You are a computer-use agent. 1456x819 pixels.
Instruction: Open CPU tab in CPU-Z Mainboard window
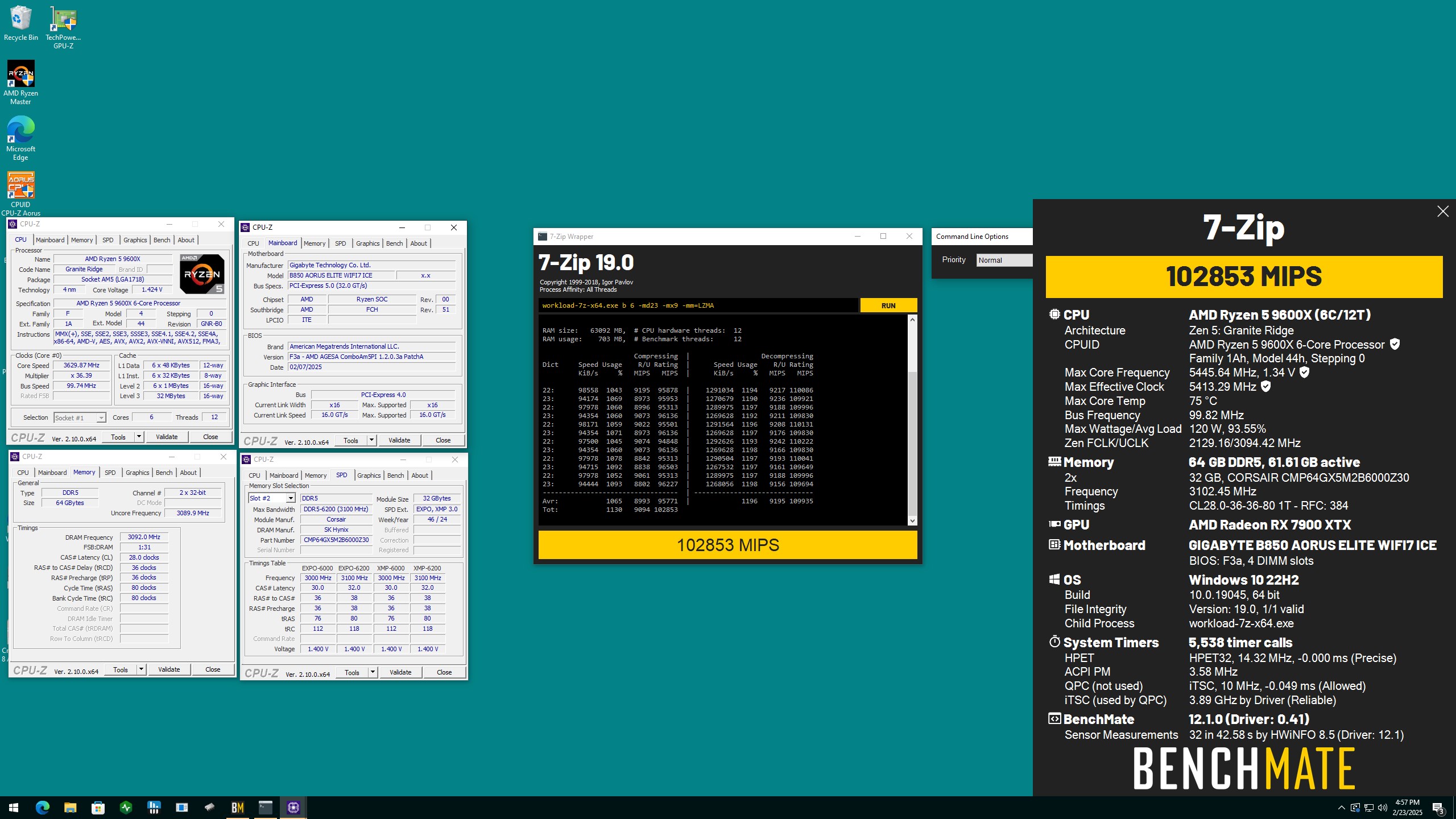tap(253, 243)
